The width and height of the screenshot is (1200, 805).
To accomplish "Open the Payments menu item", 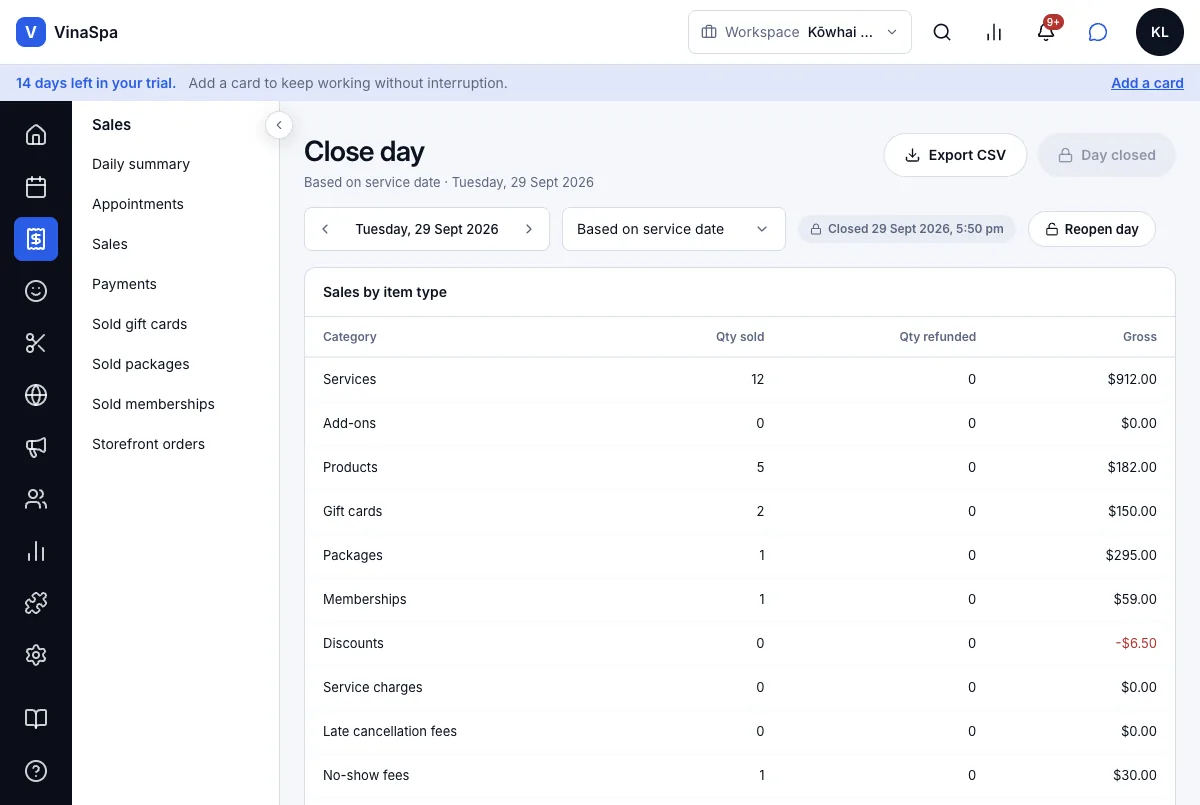I will [x=124, y=284].
